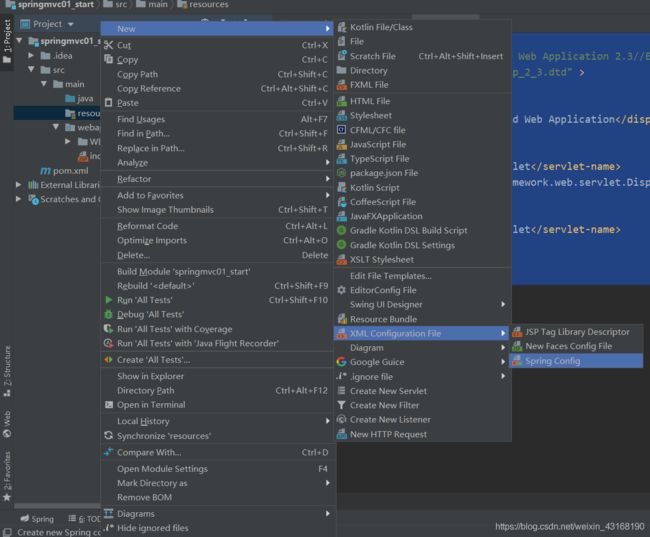Open the Favorites tool window tab
Screen dimensions: 650x537
point(7,476)
